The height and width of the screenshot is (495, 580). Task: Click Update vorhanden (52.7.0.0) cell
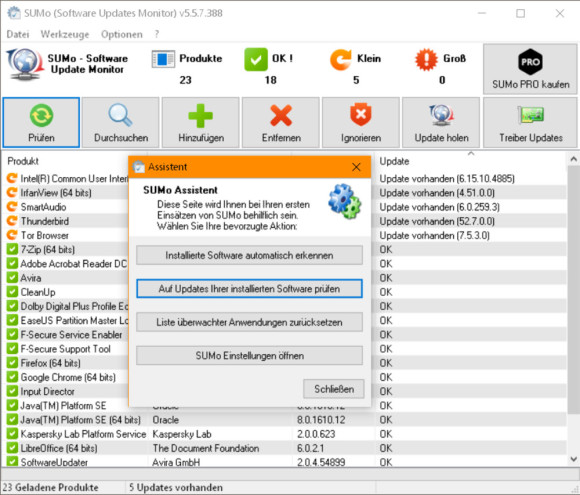(x=437, y=221)
